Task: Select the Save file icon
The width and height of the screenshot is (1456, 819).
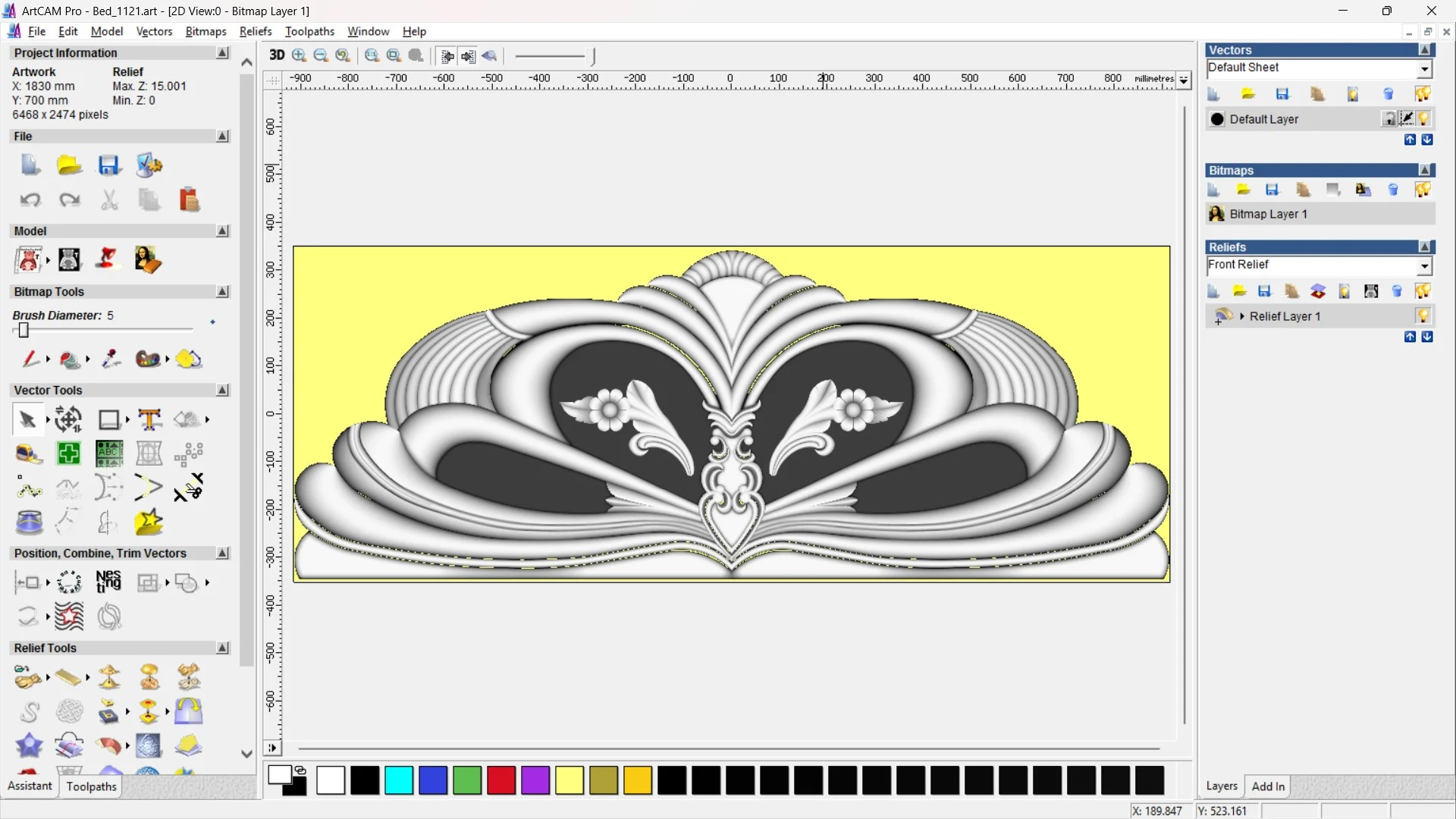Action: [109, 165]
